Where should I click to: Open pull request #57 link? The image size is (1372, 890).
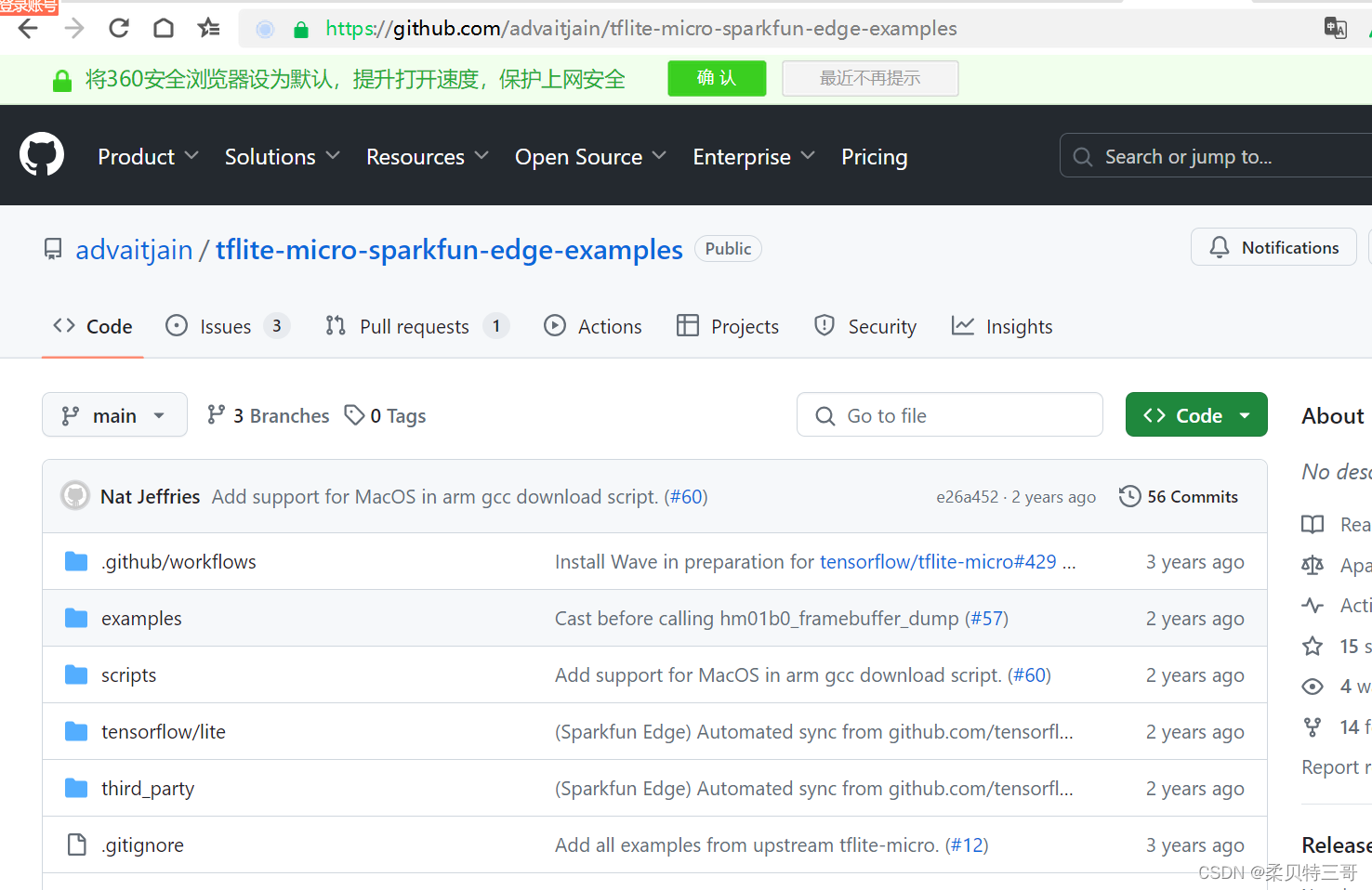click(986, 618)
